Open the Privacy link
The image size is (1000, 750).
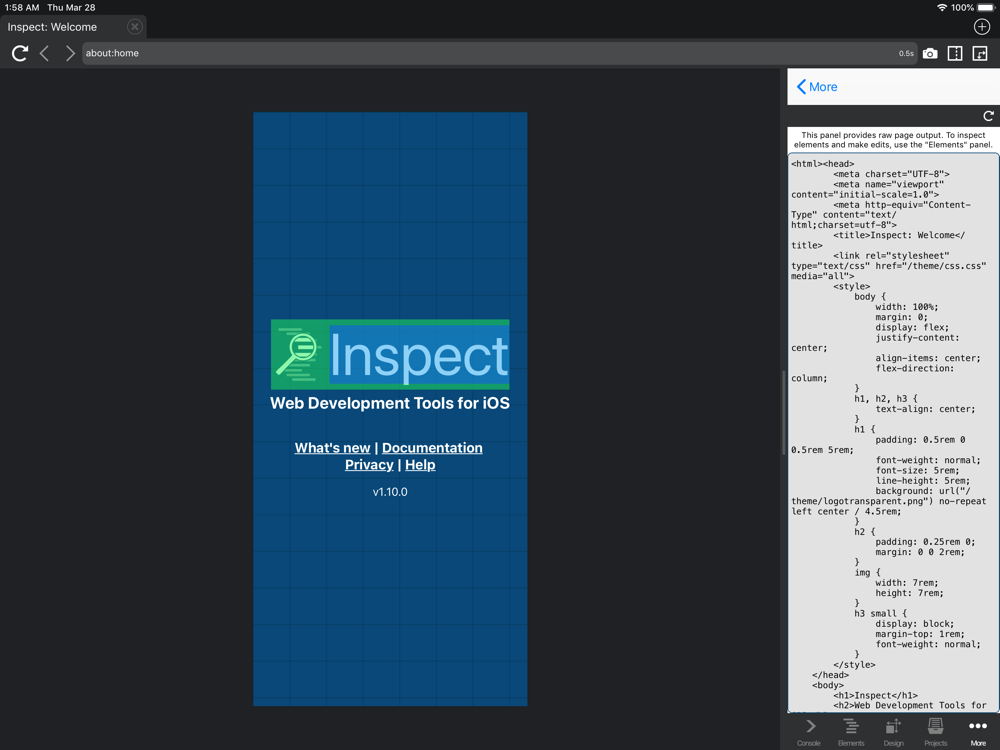coord(369,465)
